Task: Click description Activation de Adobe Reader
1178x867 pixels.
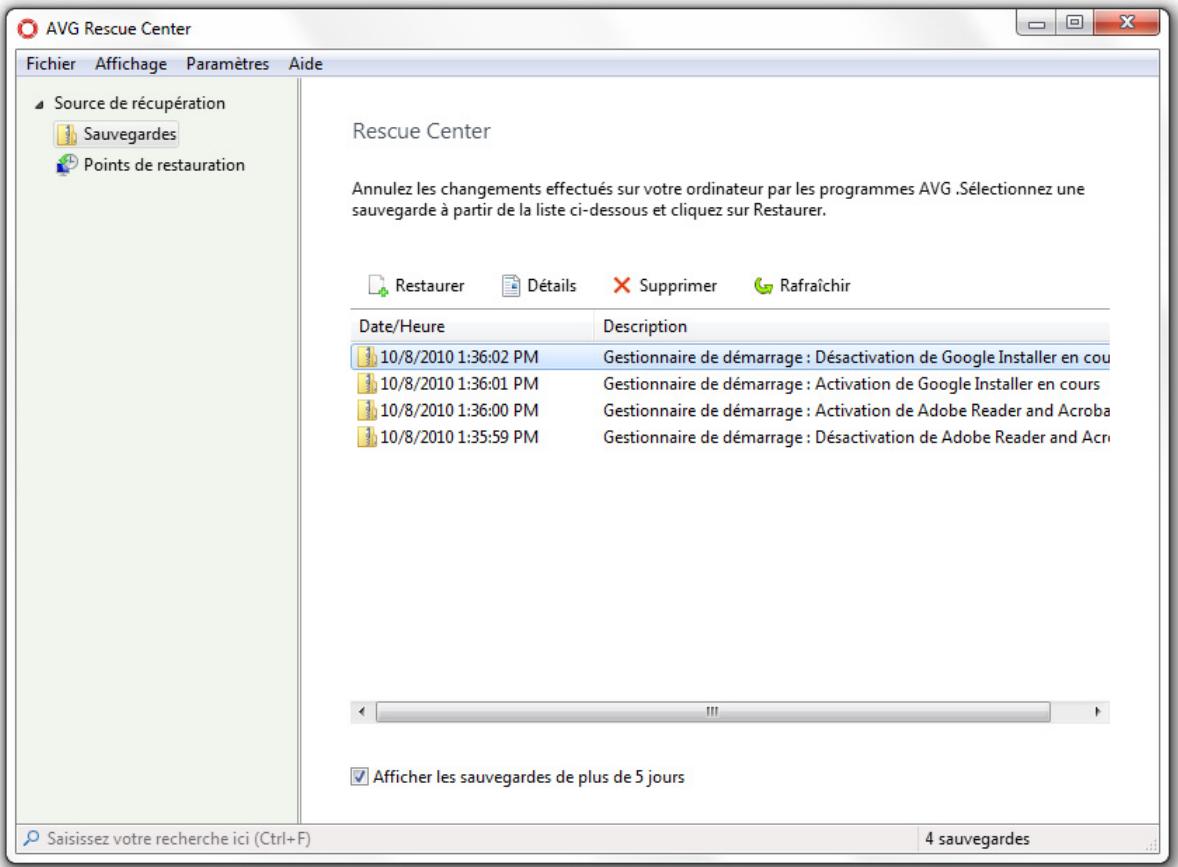Action: point(856,410)
